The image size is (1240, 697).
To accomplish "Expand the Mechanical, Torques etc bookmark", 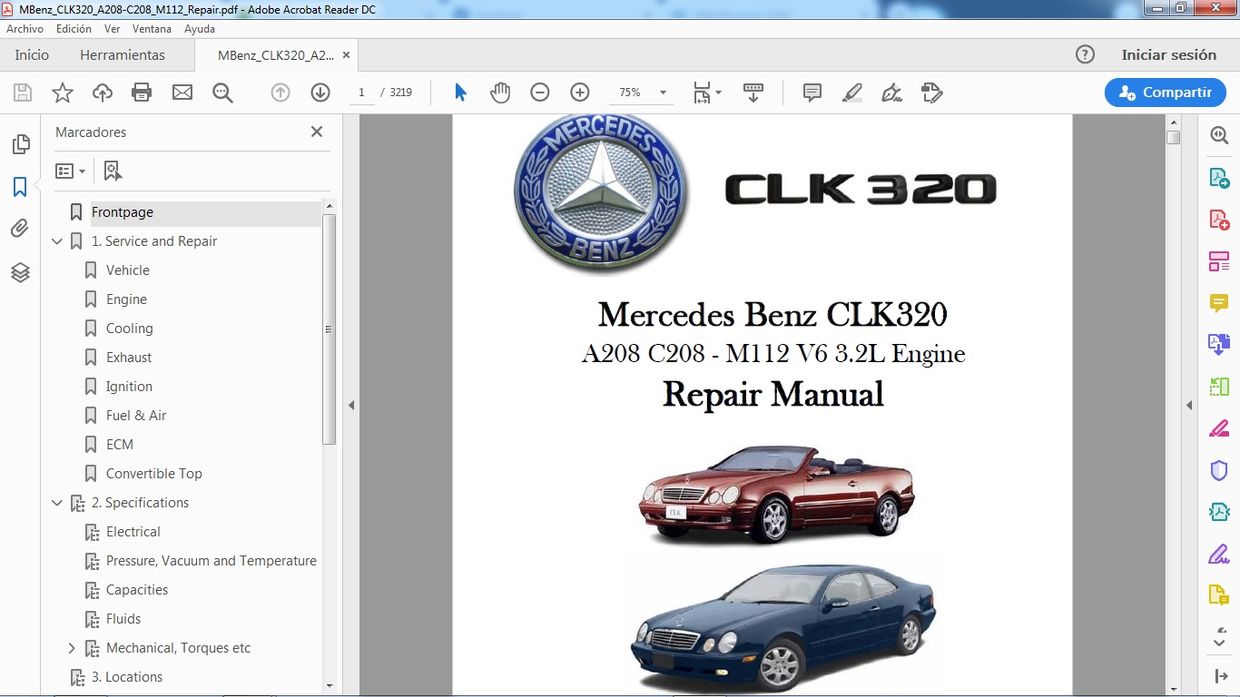I will (71, 648).
